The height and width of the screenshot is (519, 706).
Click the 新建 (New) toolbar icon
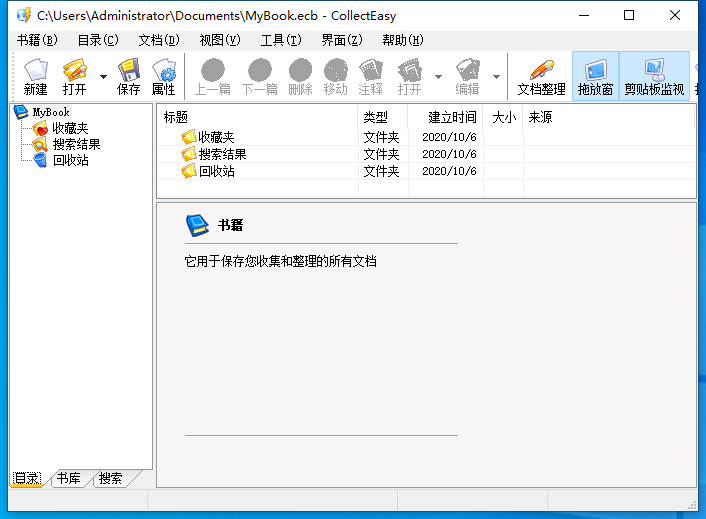click(x=36, y=76)
